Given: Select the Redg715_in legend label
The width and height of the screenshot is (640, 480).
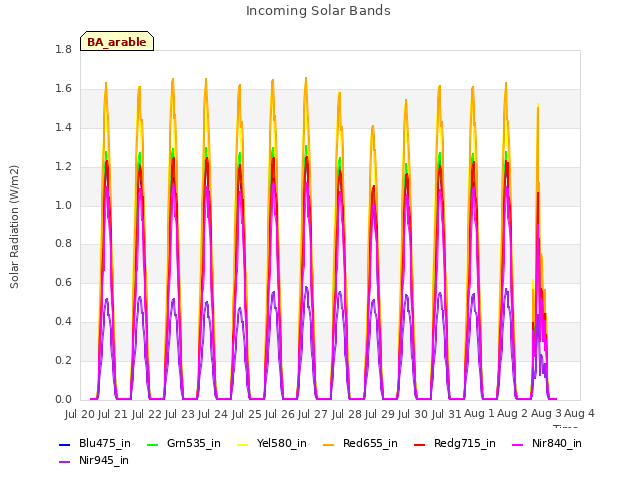Looking at the screenshot, I should point(465,443).
